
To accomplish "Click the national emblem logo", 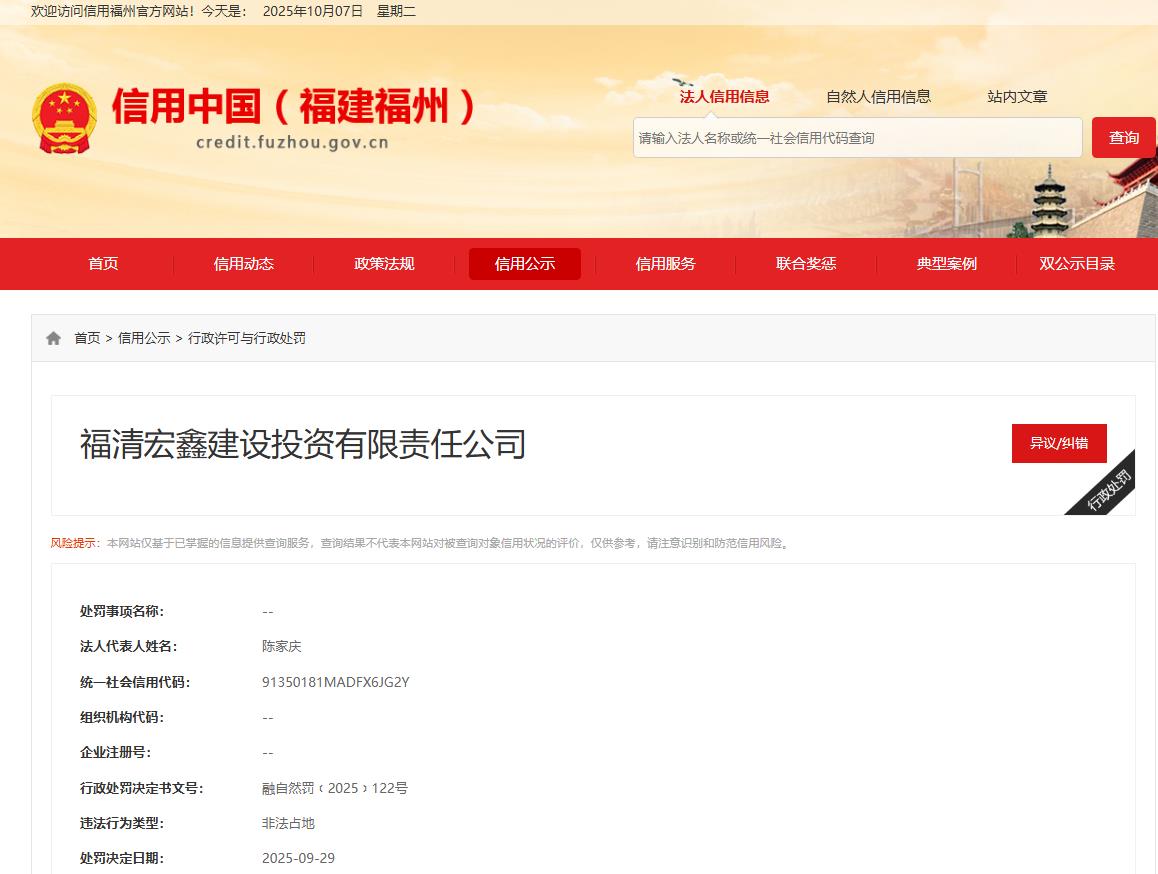I will [x=65, y=118].
